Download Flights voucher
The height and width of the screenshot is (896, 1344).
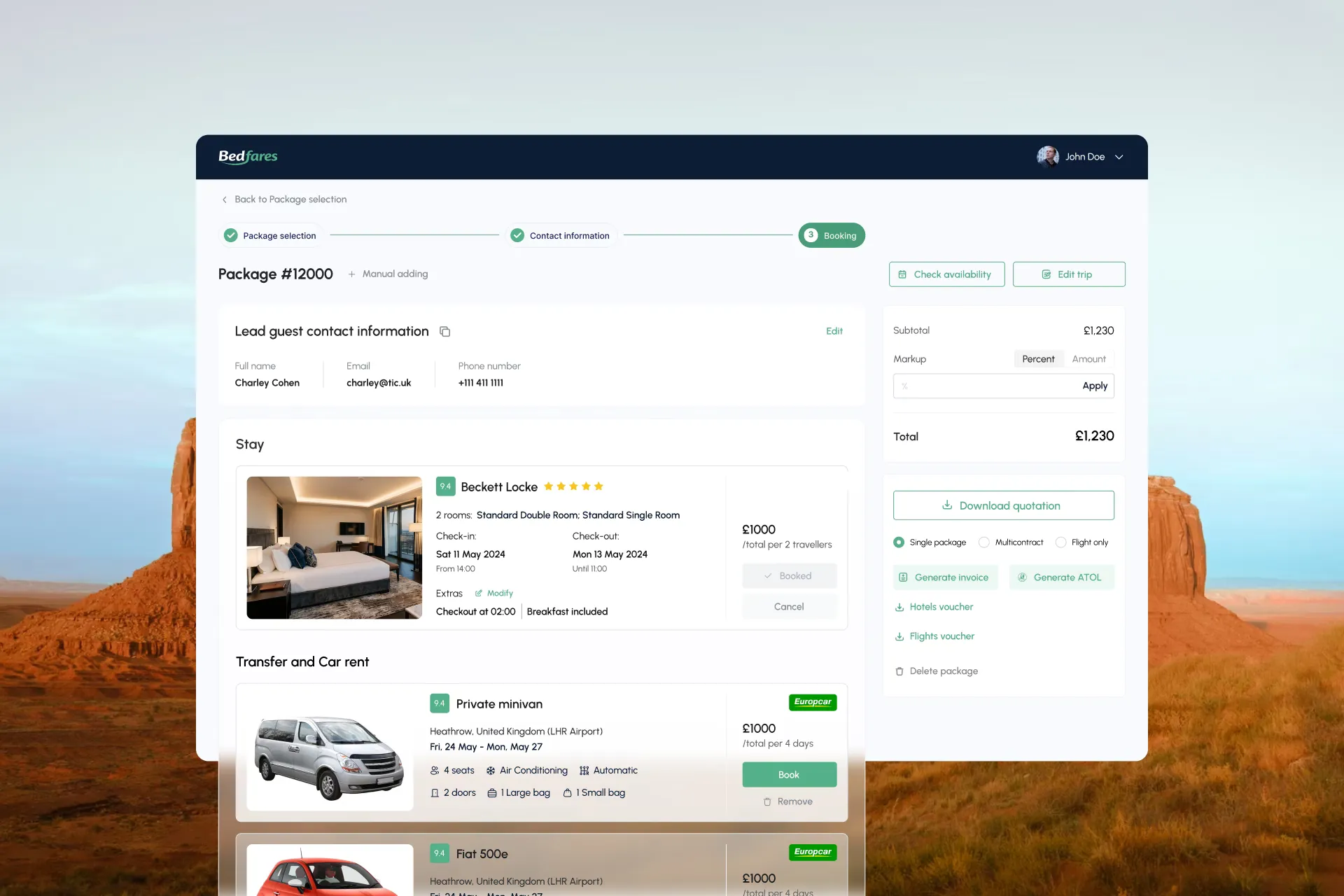click(934, 636)
